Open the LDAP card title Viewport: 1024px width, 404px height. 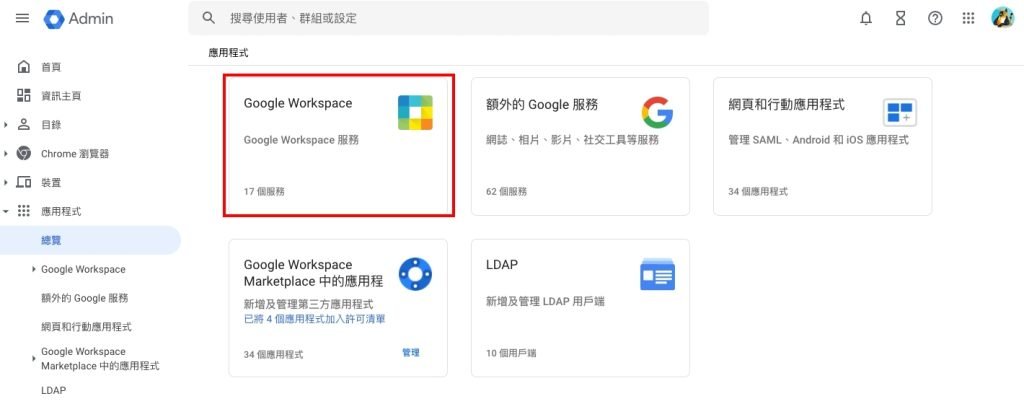(x=502, y=264)
